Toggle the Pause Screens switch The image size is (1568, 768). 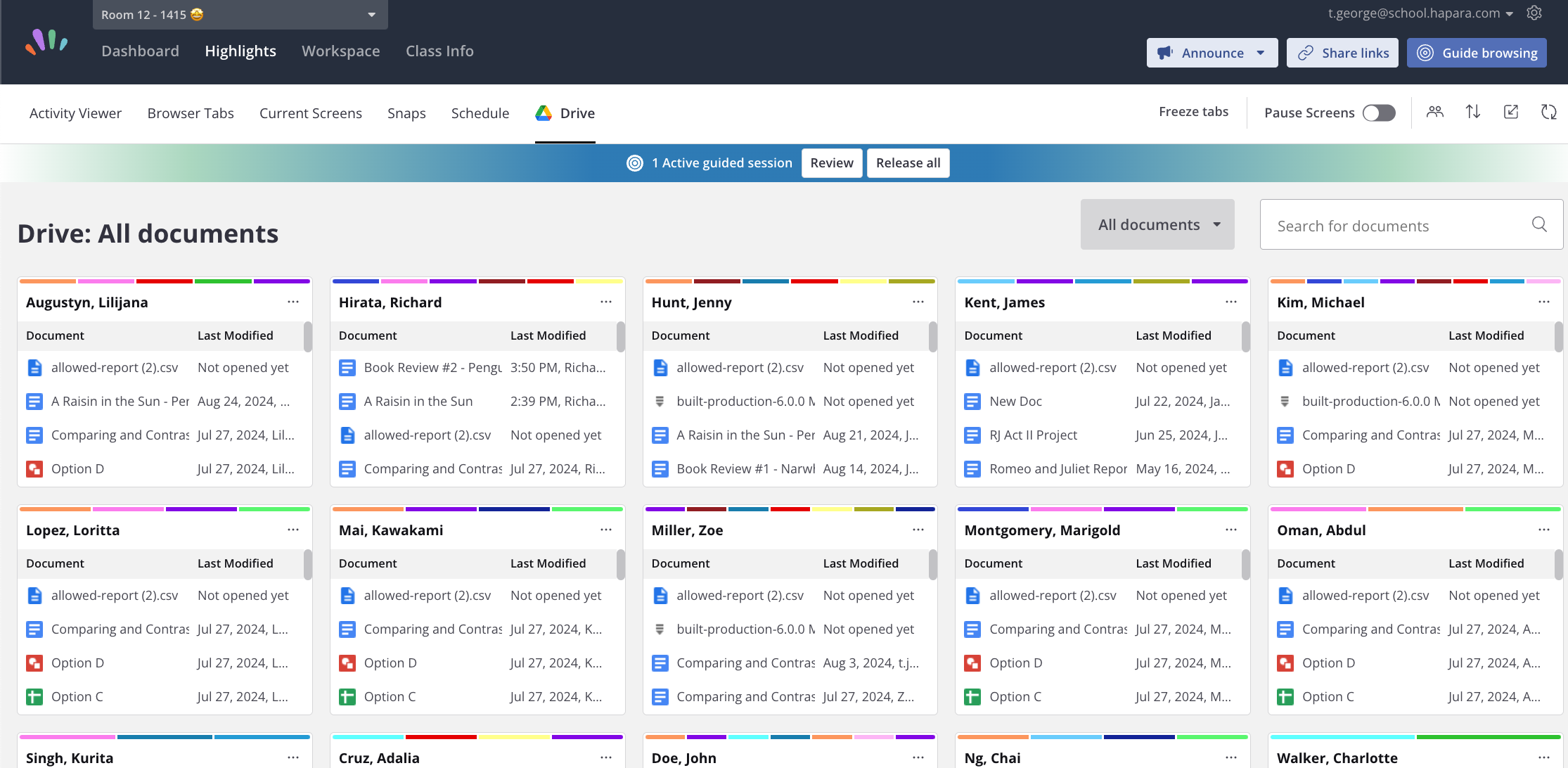pyautogui.click(x=1379, y=113)
